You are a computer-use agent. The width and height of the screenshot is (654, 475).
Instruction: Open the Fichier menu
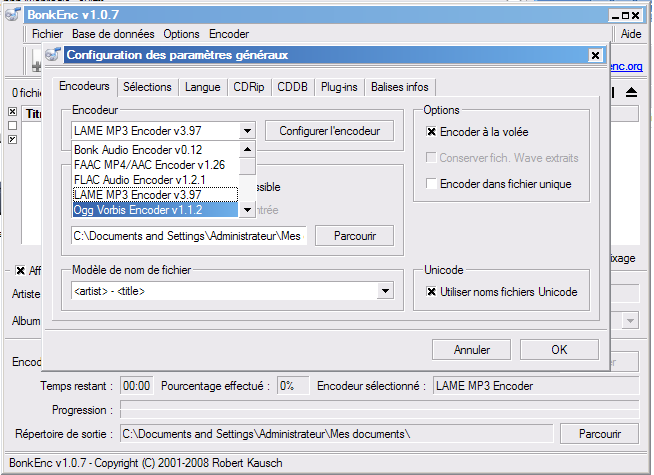[x=47, y=34]
